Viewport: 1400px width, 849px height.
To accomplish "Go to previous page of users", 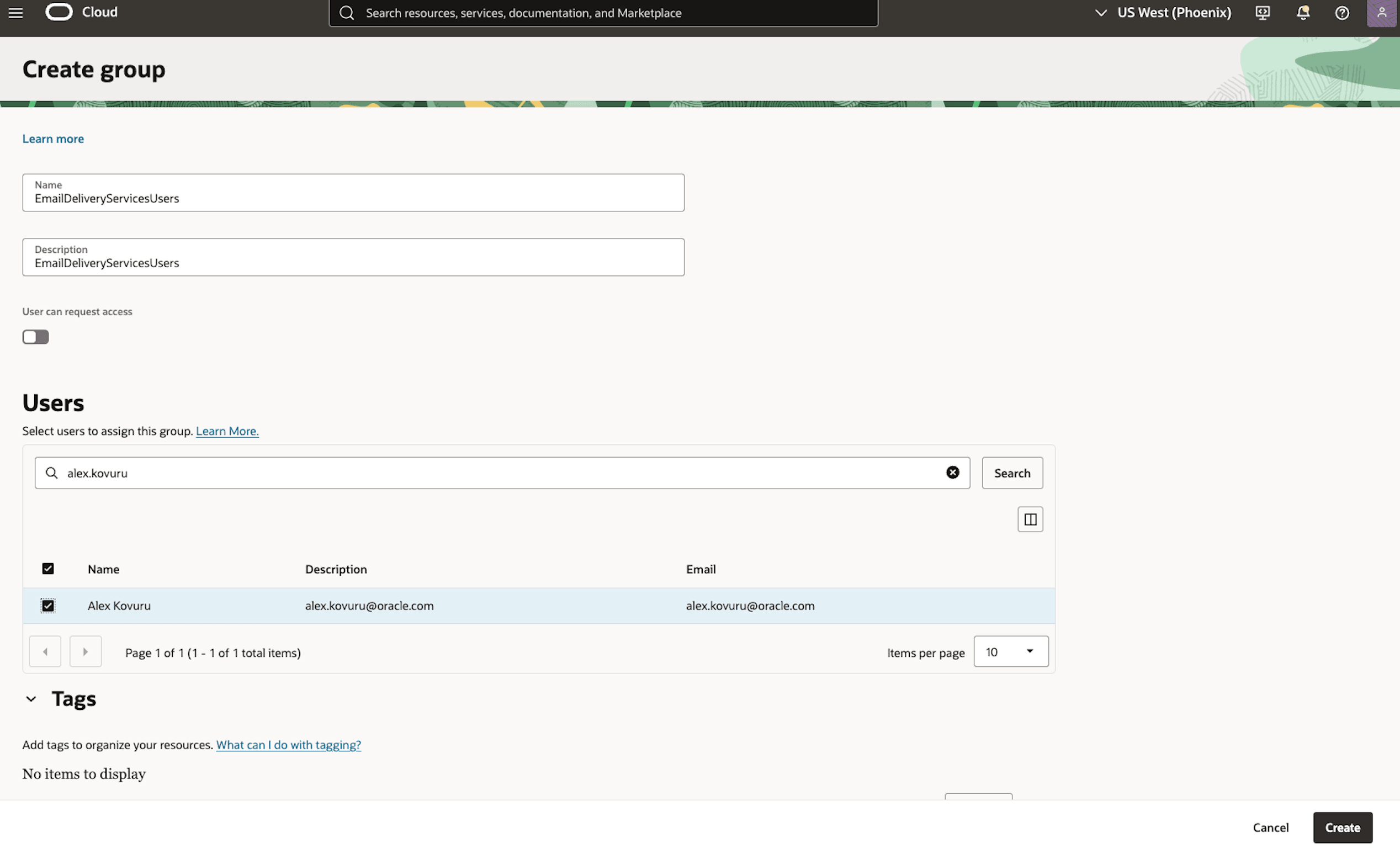I will pos(45,651).
